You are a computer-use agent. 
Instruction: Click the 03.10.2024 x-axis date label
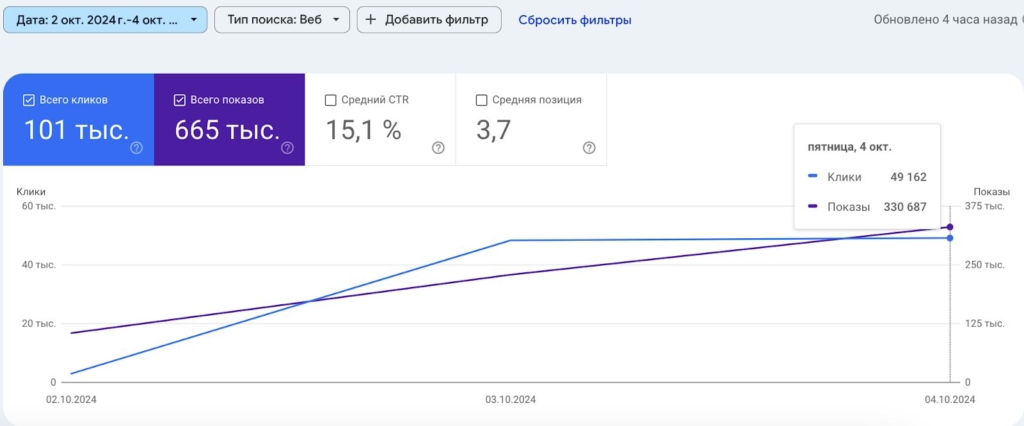tap(511, 399)
